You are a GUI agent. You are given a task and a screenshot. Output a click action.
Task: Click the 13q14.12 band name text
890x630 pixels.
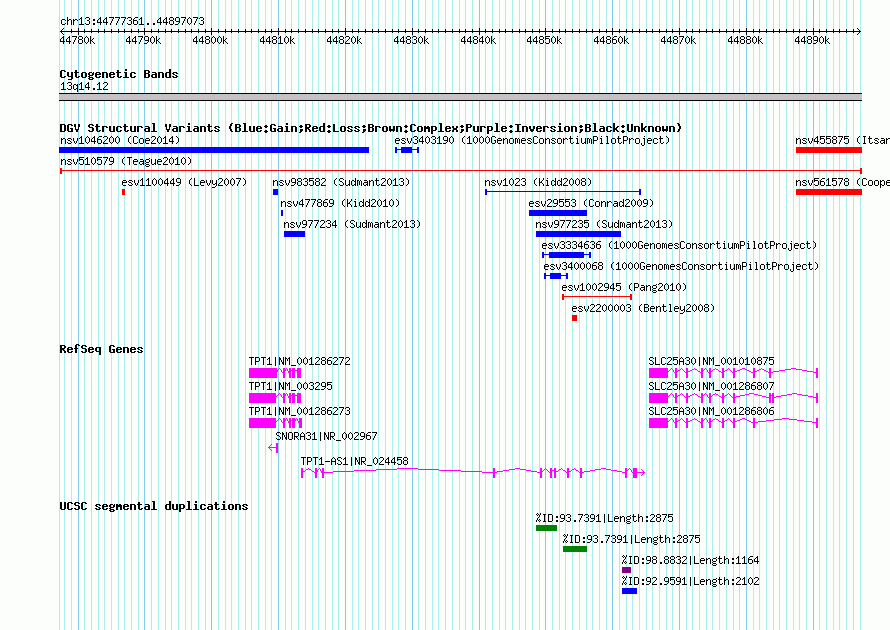[84, 86]
